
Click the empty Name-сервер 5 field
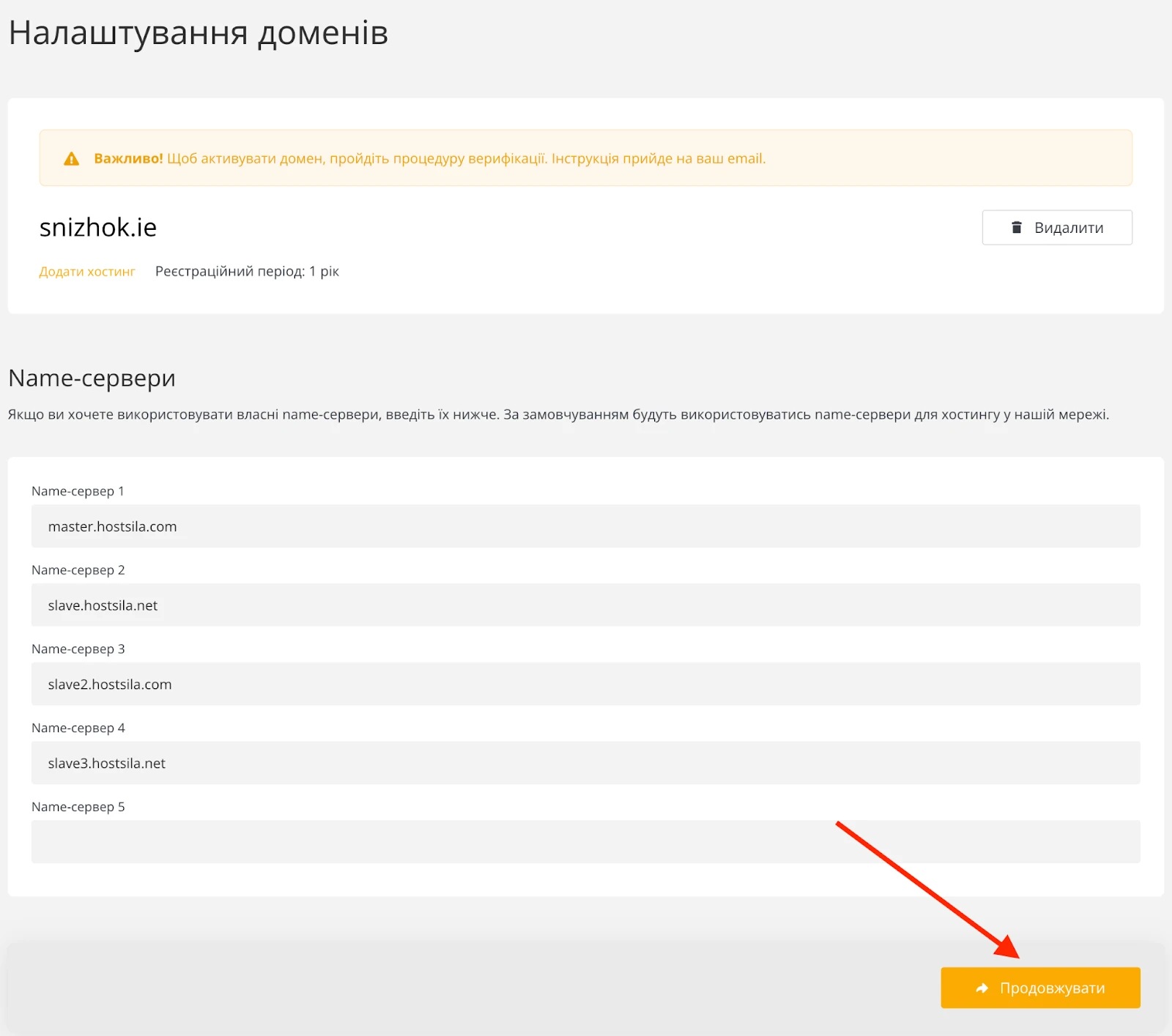pyautogui.click(x=586, y=841)
